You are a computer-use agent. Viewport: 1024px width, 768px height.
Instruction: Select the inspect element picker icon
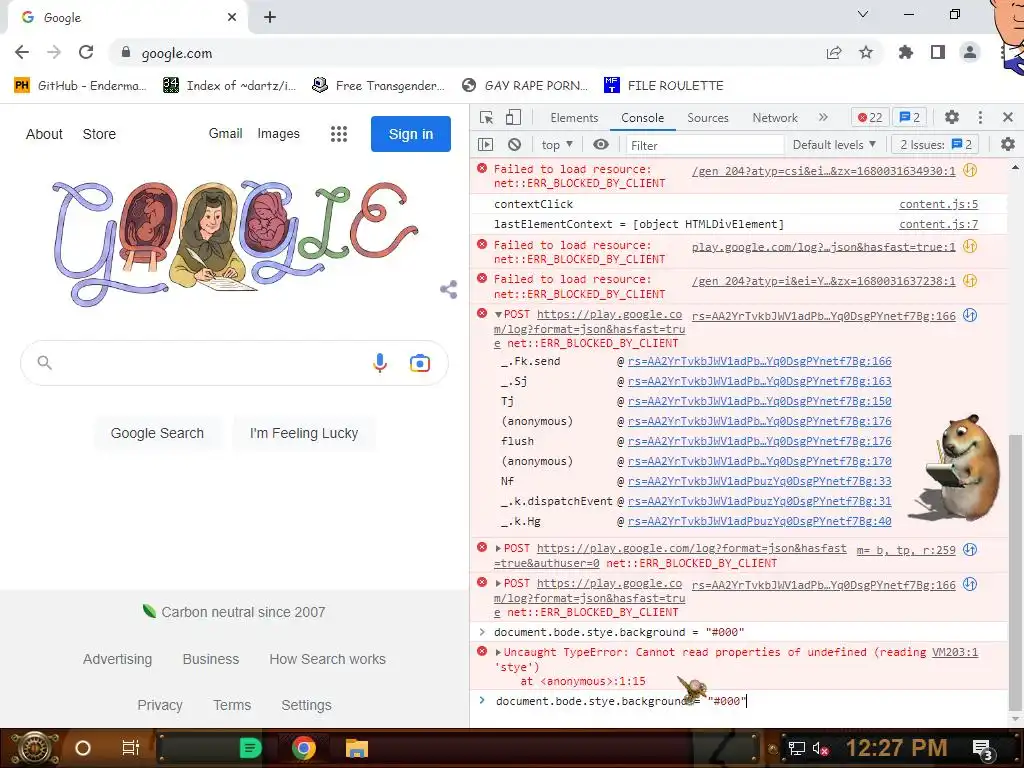(x=486, y=118)
